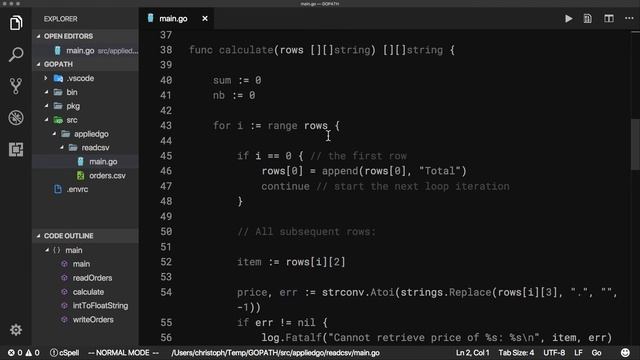The width and height of the screenshot is (640, 360).
Task: Toggle the bin folder arrow
Action: 46,92
